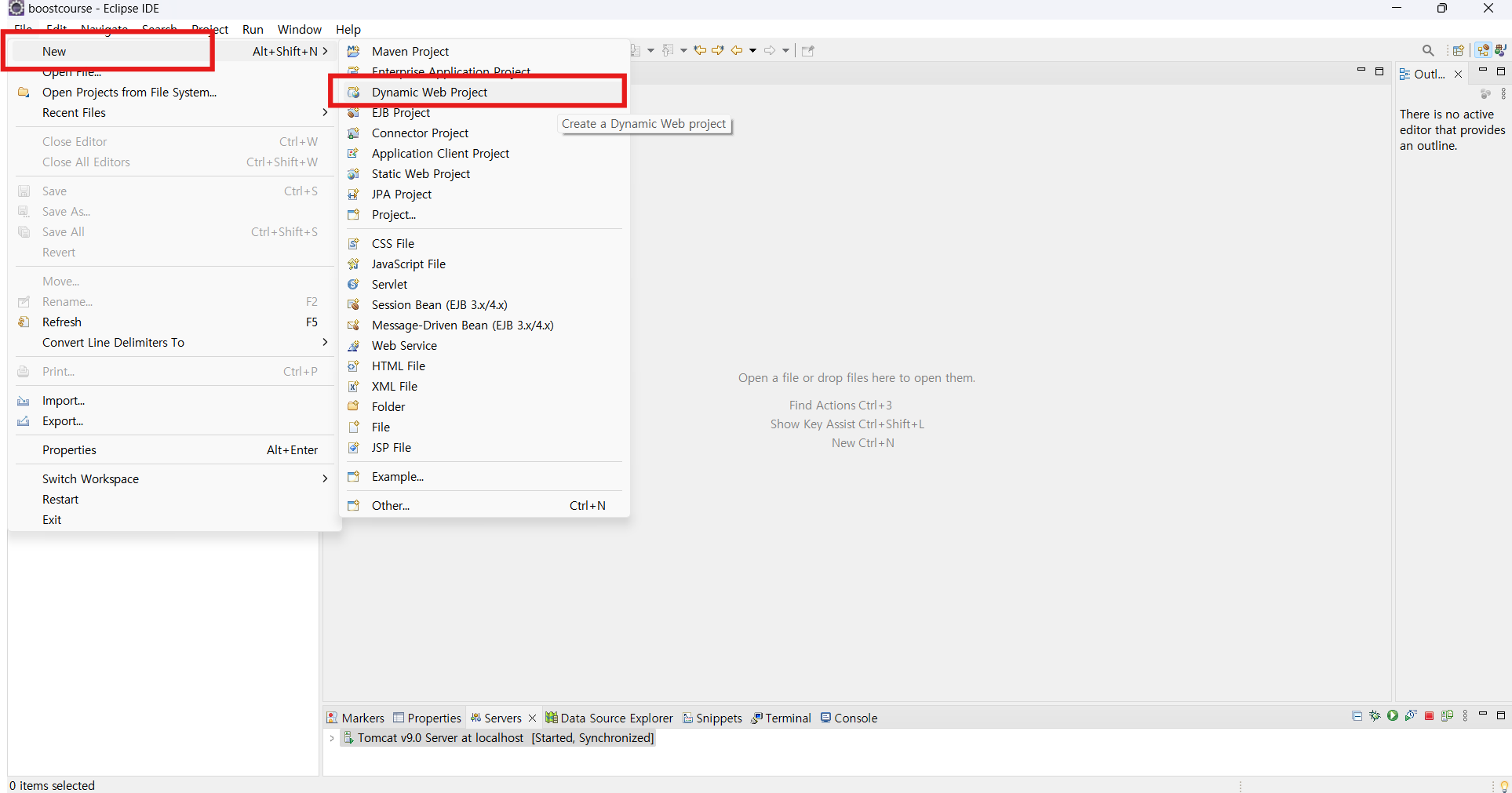Screen dimensions: 1512x793
Task: Click Import... in the File menu
Action: (x=174, y=400)
